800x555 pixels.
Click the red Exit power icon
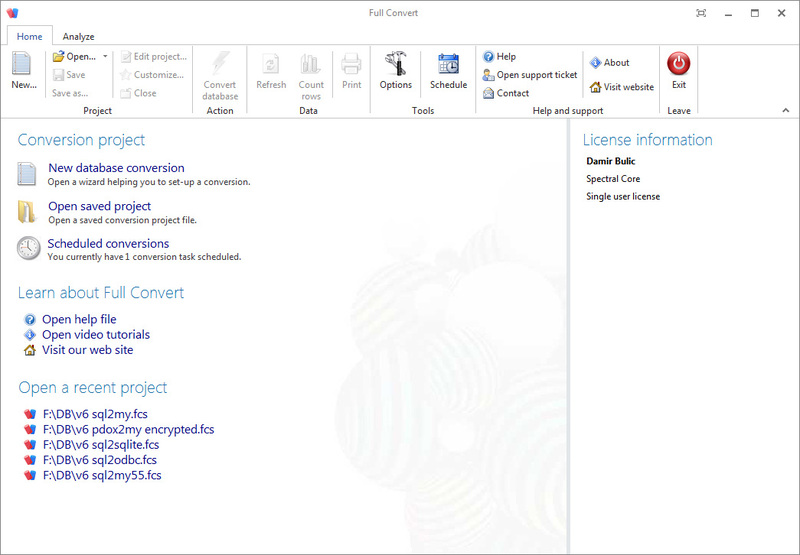click(679, 64)
